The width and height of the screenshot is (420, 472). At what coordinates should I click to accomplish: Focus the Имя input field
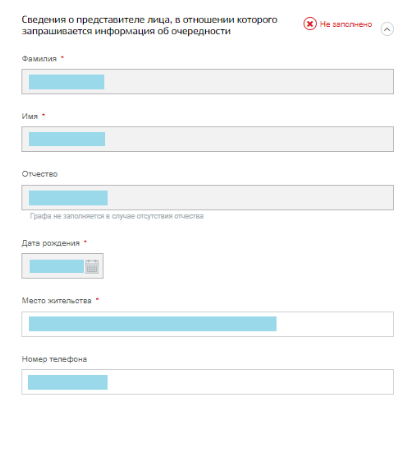[207, 139]
